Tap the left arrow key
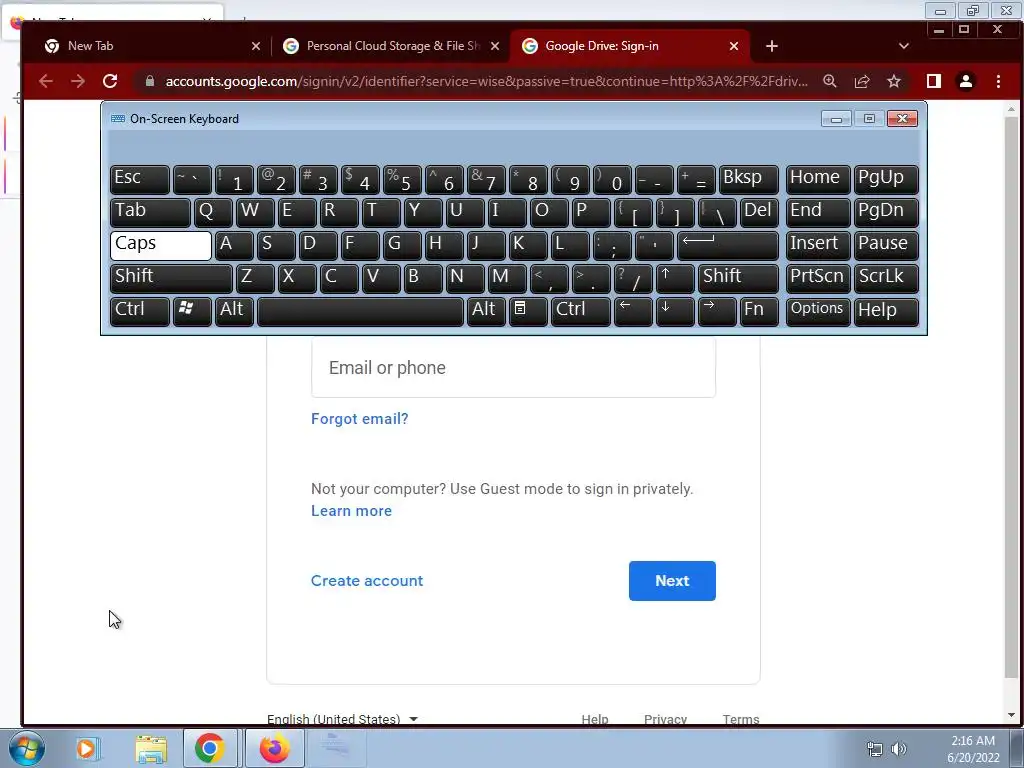The width and height of the screenshot is (1024, 768). [x=633, y=312]
